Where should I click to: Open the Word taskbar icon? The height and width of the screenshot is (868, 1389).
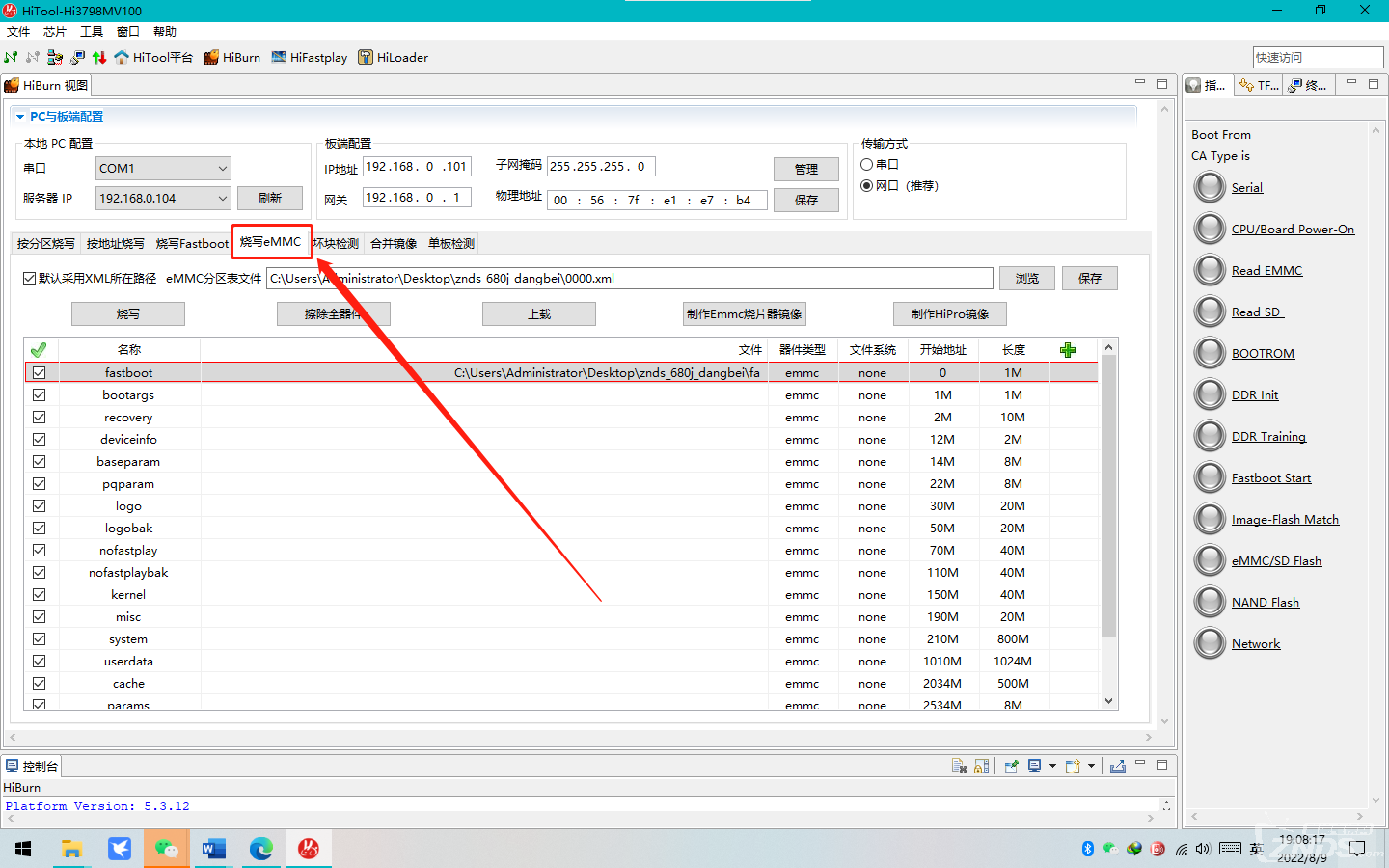tap(213, 849)
